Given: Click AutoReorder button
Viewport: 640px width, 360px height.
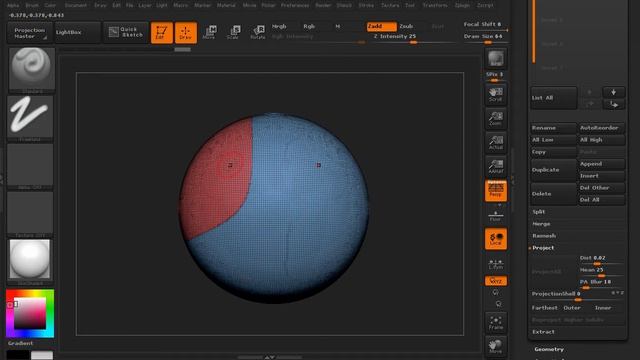Looking at the screenshot, I should point(601,128).
